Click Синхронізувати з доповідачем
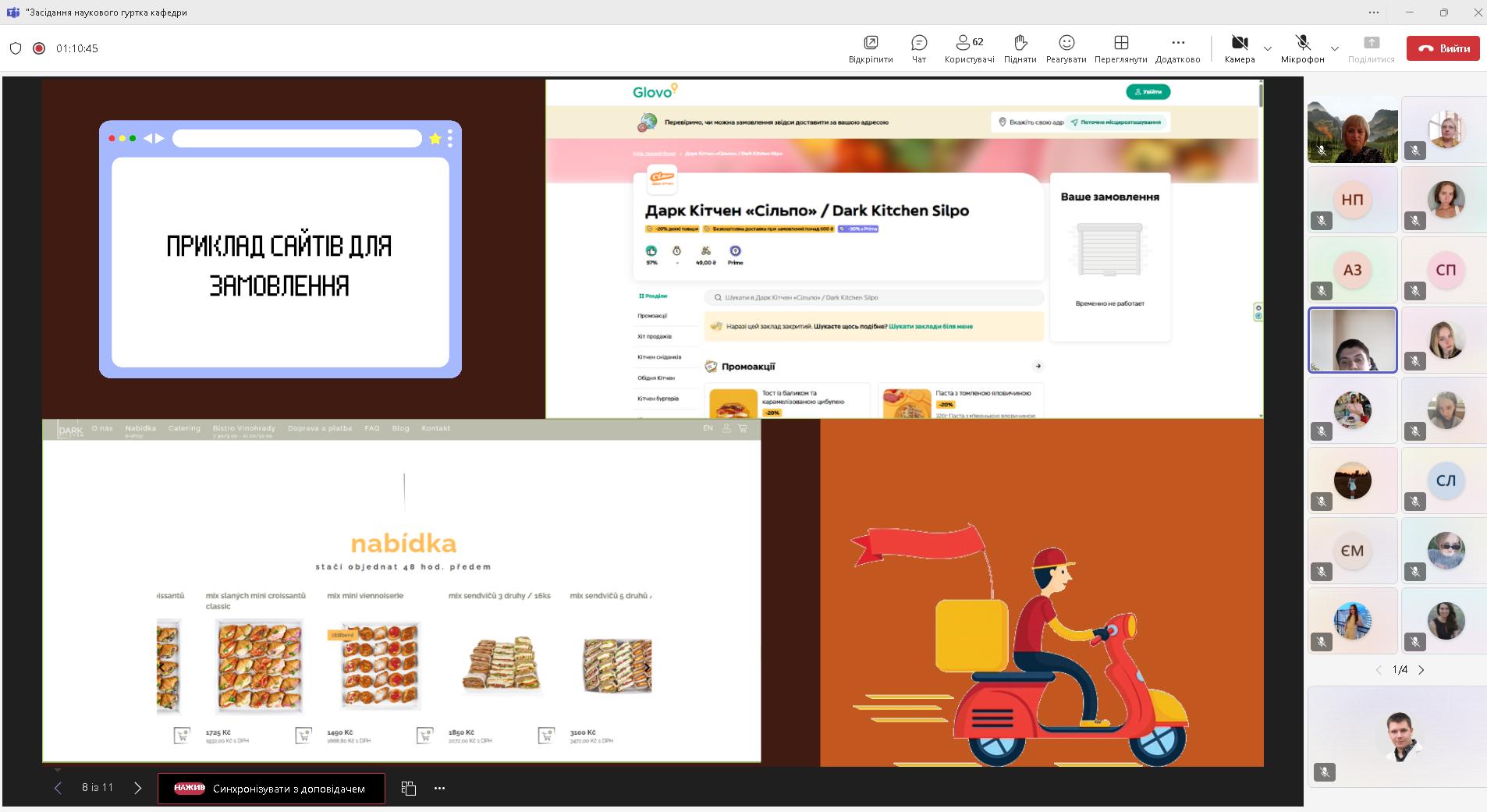 [271, 789]
